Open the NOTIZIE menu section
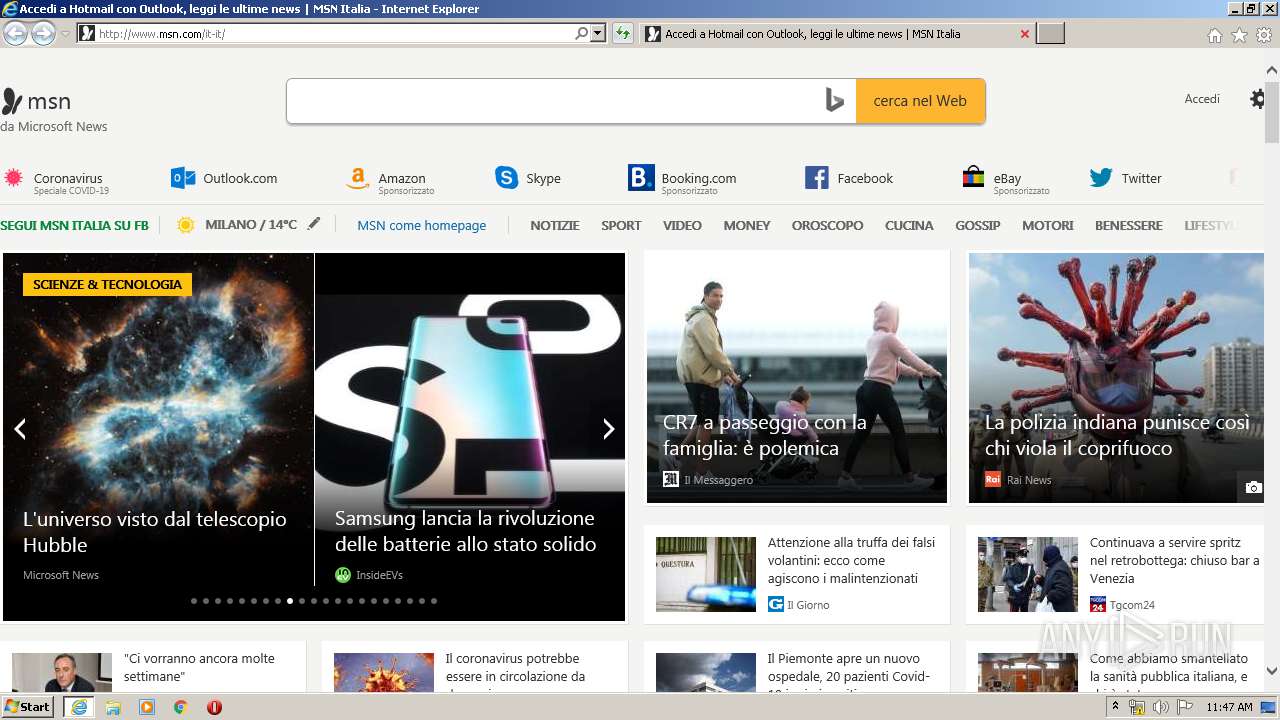Screen dimensions: 1280x720 555,225
